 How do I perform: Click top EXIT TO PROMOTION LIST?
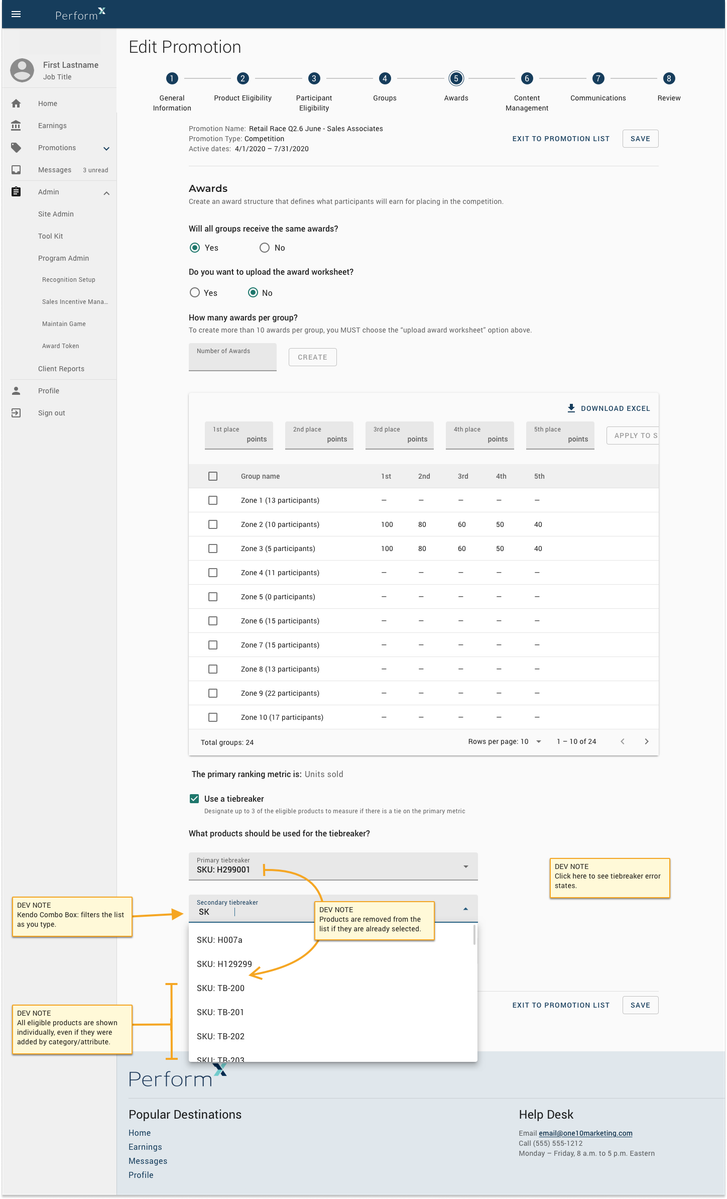coord(561,139)
